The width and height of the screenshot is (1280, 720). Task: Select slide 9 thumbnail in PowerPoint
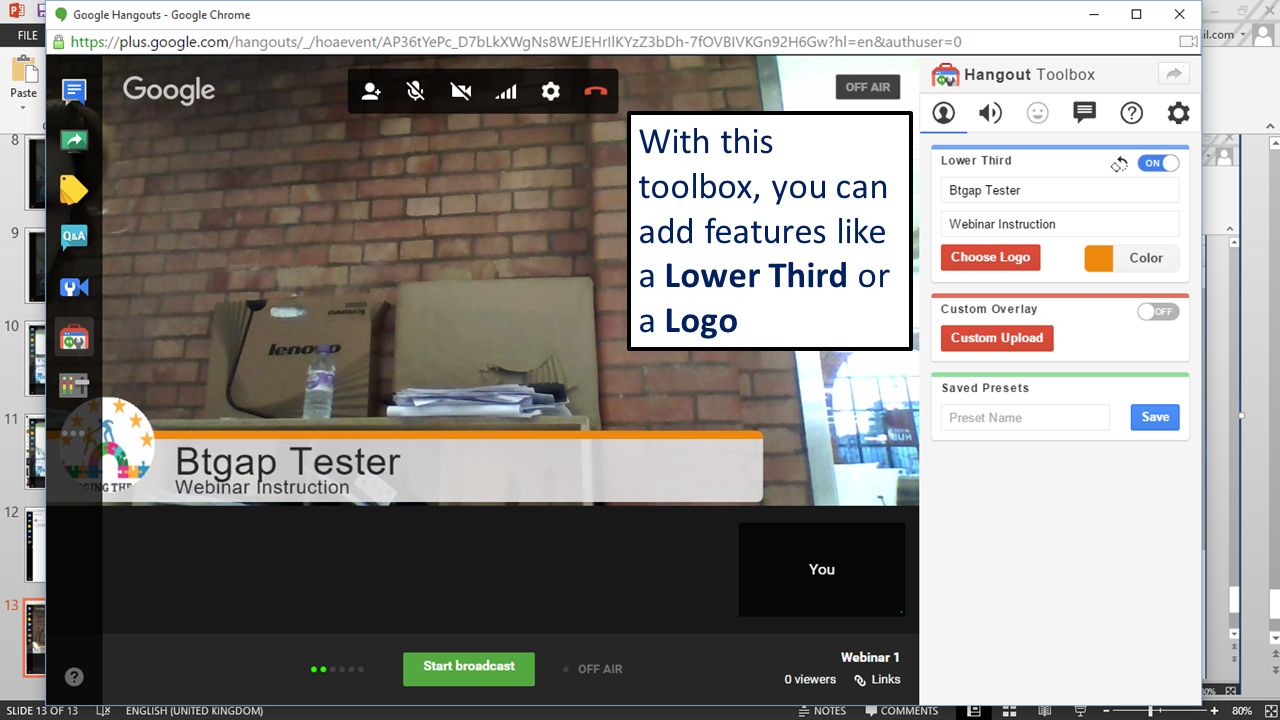[35, 265]
